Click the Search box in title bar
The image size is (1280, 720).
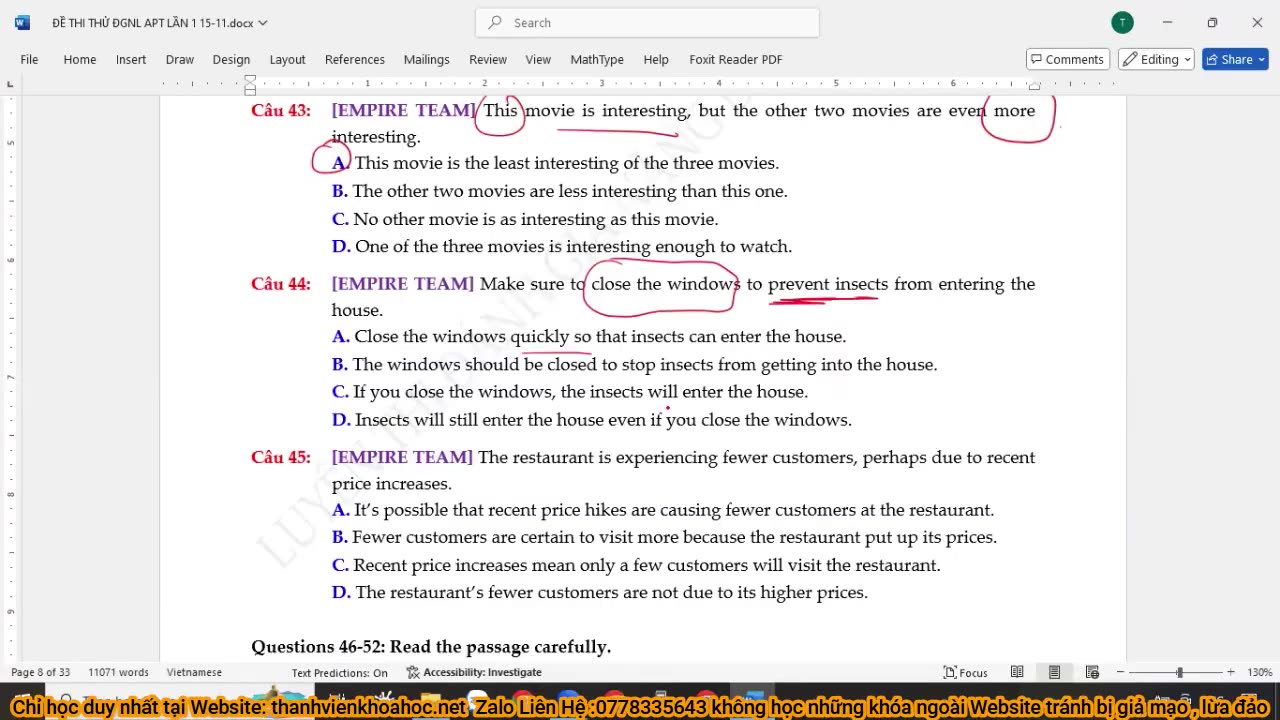tap(647, 22)
